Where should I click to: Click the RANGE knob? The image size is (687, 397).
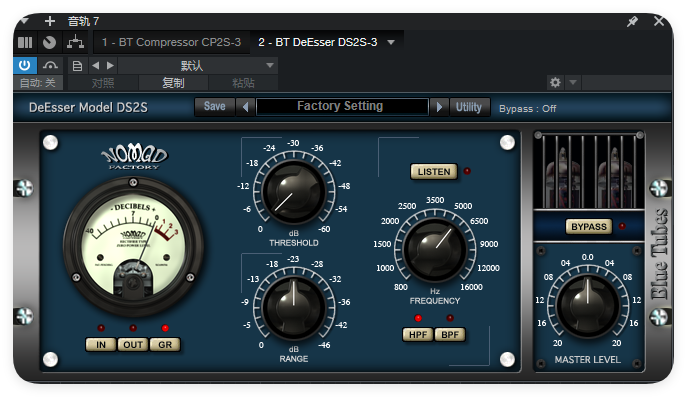293,308
